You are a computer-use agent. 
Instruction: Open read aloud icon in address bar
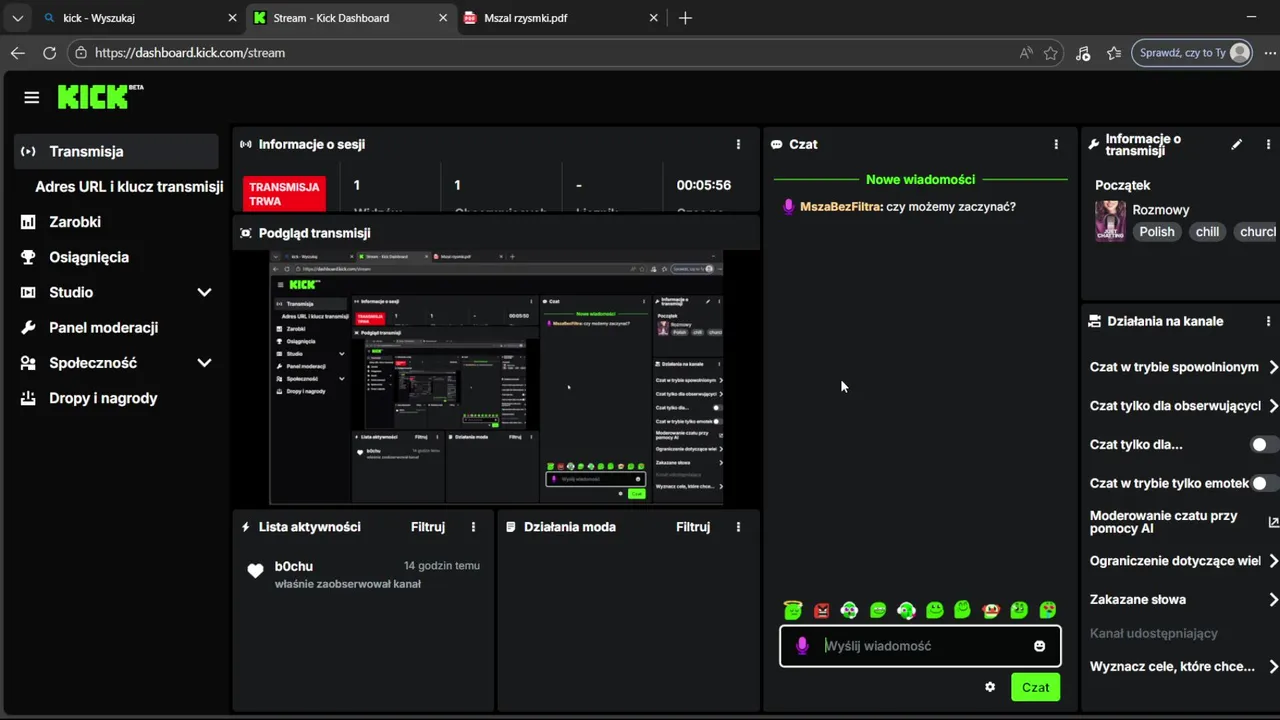(1026, 53)
